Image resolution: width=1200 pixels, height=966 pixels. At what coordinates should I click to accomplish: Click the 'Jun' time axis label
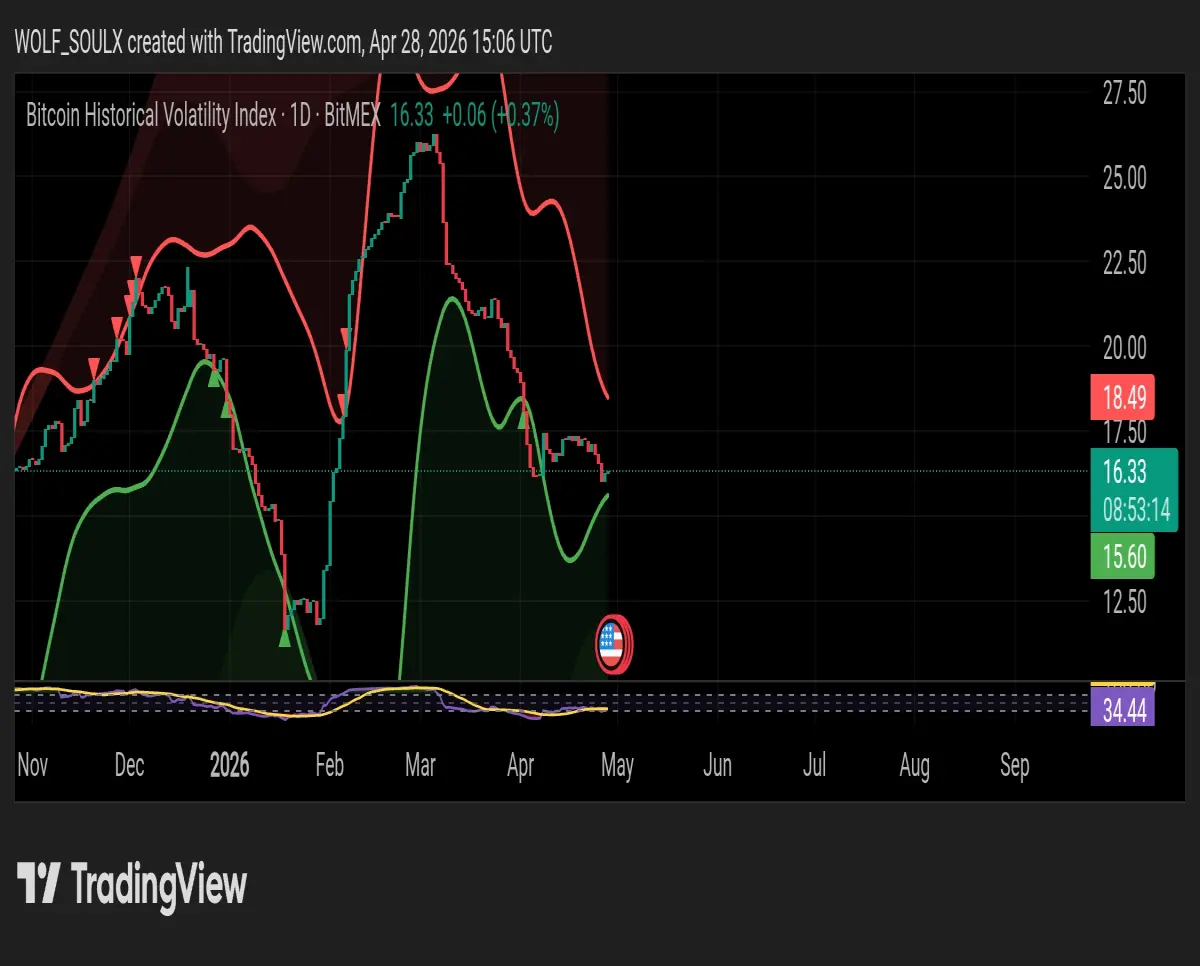point(717,766)
